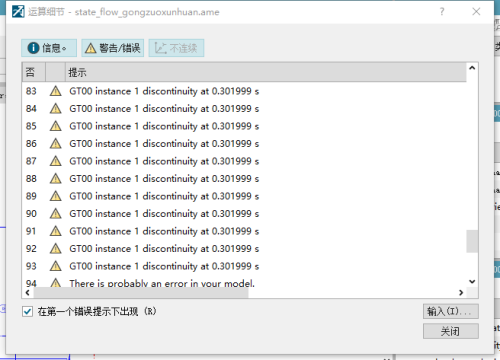This screenshot has height=360, width=500.
Task: Click the Amesim app icon in title bar
Action: (x=18, y=12)
